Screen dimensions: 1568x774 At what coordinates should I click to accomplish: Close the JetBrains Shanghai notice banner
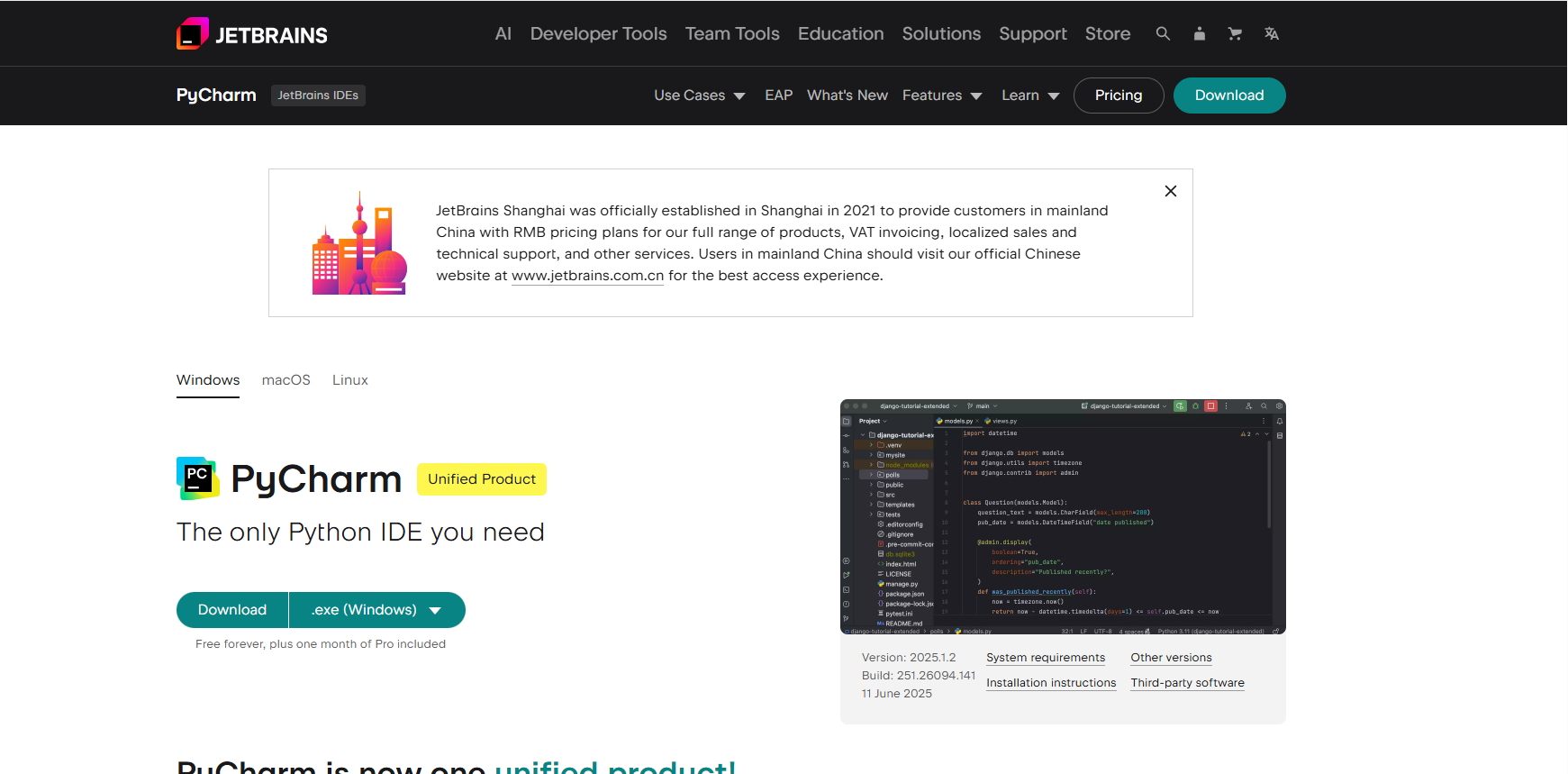coord(1170,191)
